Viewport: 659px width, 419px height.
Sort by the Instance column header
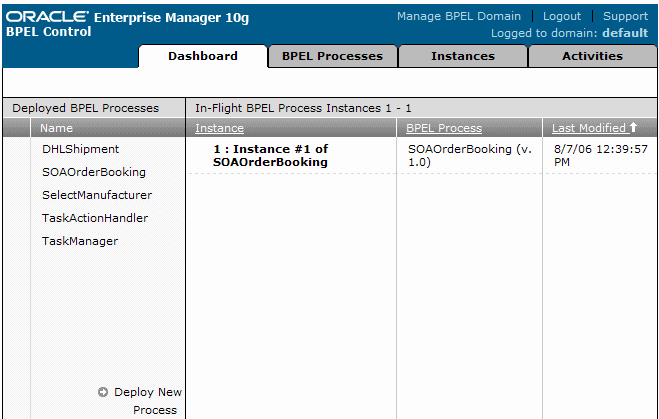(x=219, y=128)
